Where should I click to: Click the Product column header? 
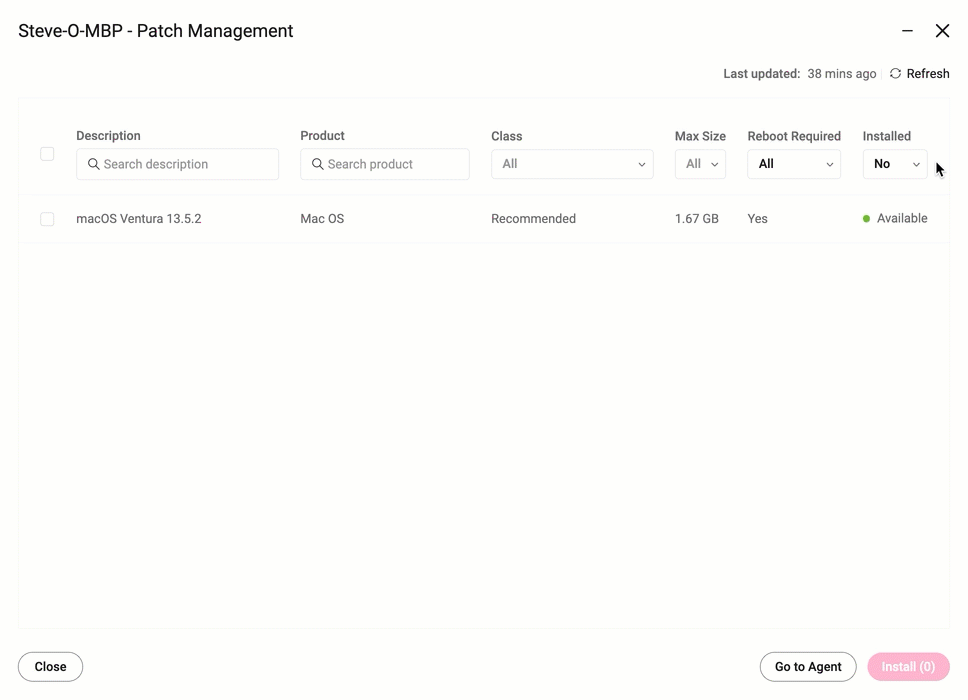[x=322, y=136]
